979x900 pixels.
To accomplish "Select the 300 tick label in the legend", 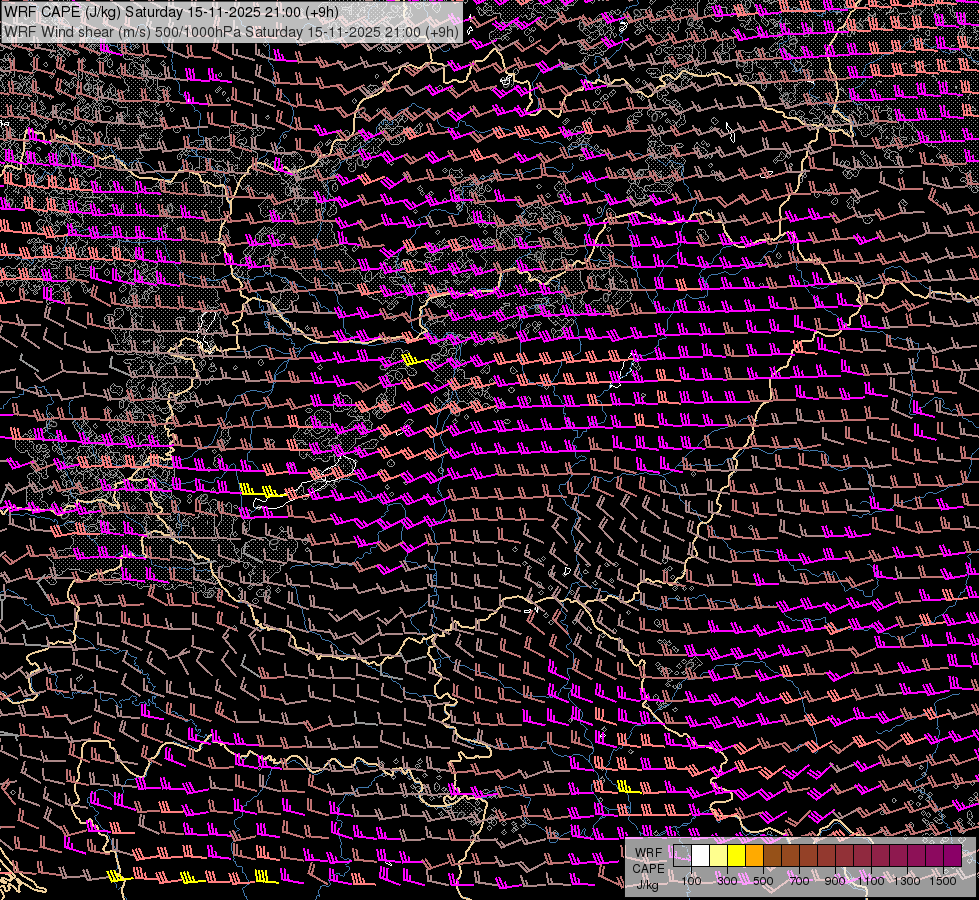I will coord(727,881).
